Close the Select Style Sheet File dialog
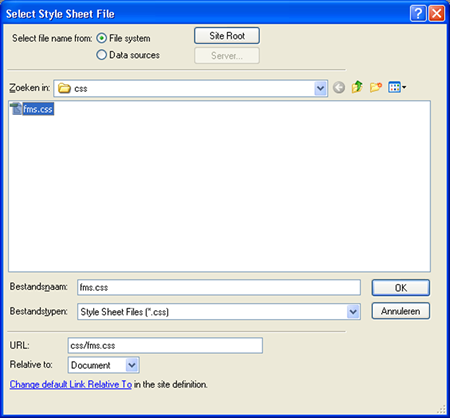450x418 pixels. pyautogui.click(x=436, y=14)
